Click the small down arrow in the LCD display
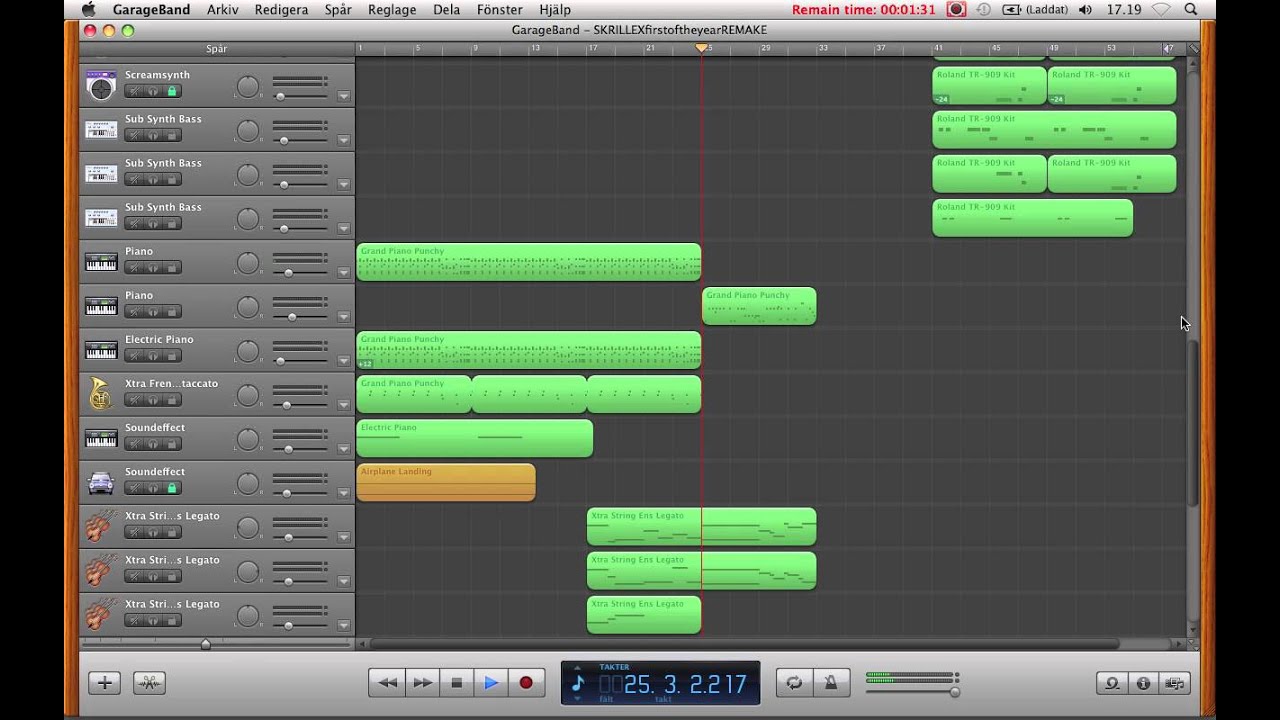Image resolution: width=1280 pixels, height=720 pixels. click(577, 698)
